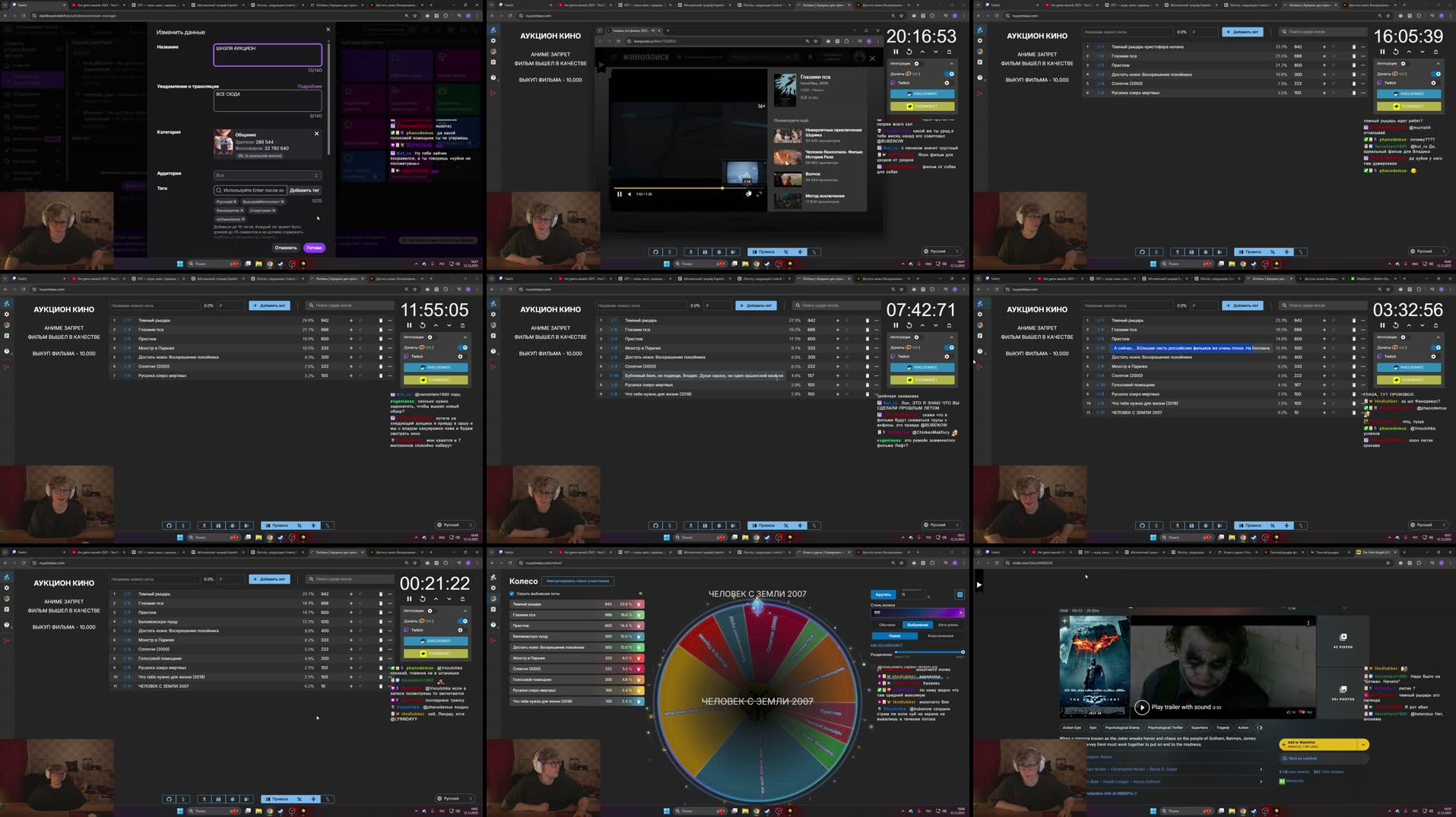The image size is (1456, 817).
Task: Delete the "Темный рыцарь" lot via trash icon
Action: (x=867, y=320)
